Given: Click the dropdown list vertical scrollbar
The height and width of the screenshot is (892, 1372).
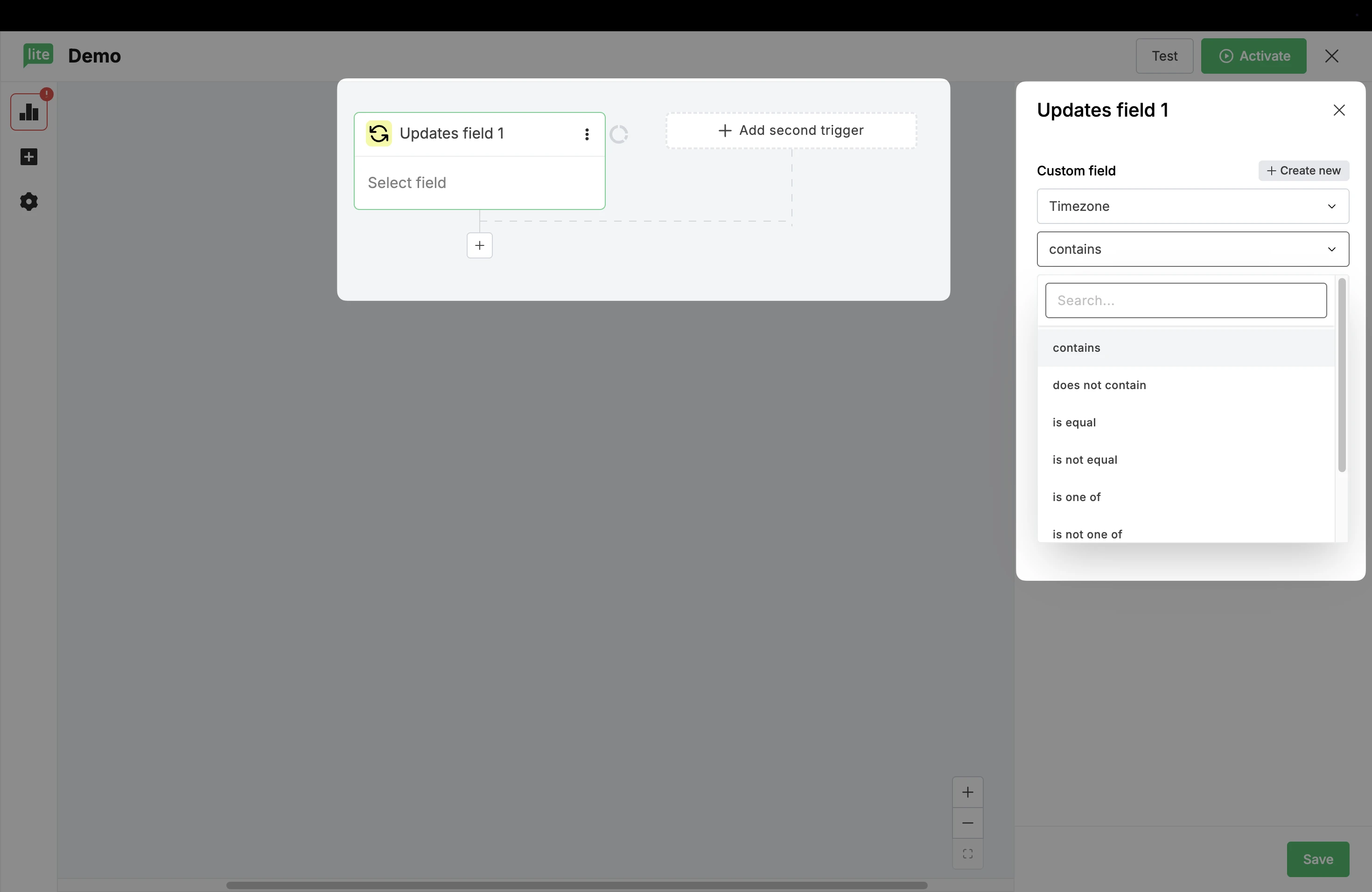Looking at the screenshot, I should pos(1342,375).
